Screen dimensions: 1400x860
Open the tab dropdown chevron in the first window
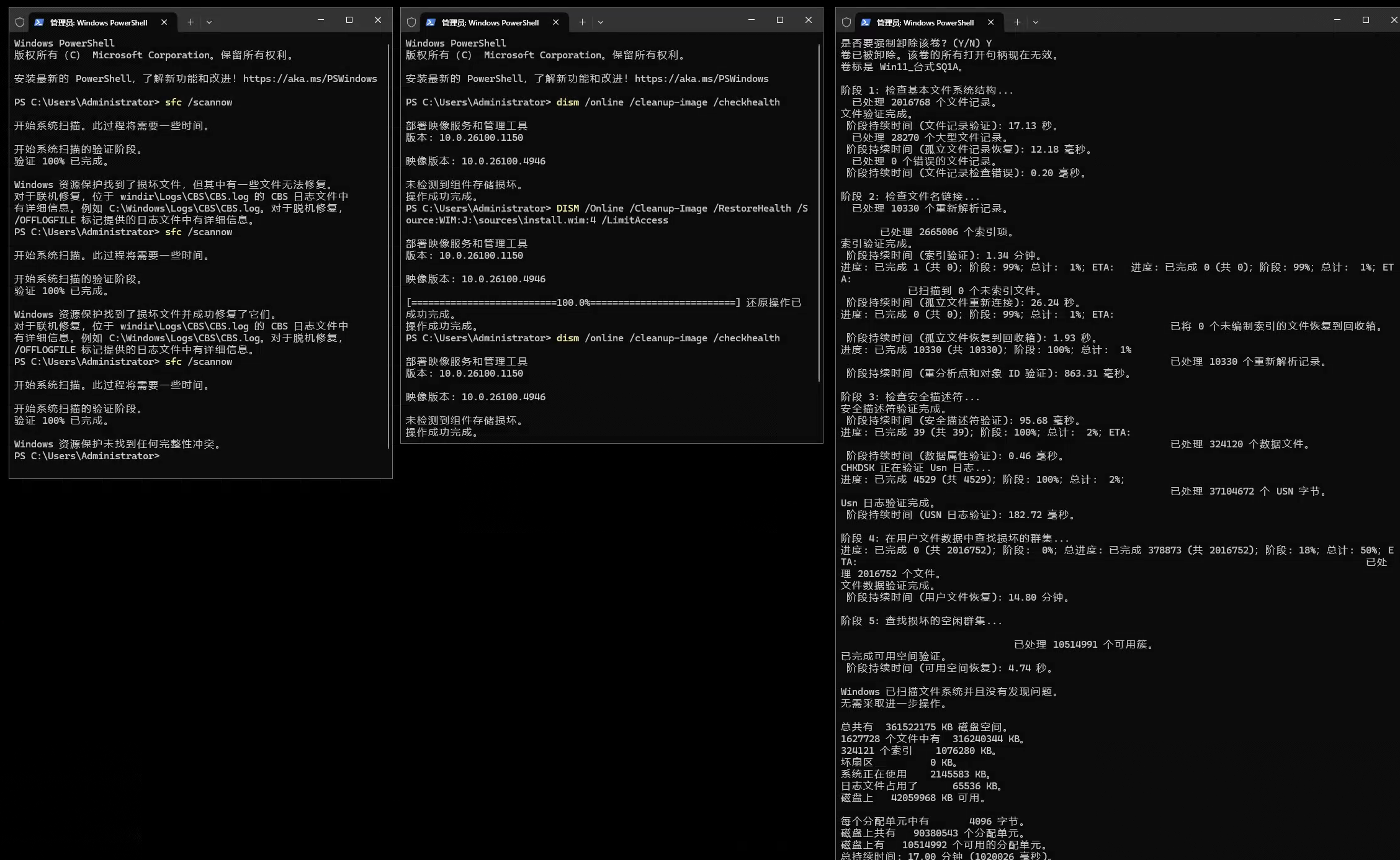point(209,22)
